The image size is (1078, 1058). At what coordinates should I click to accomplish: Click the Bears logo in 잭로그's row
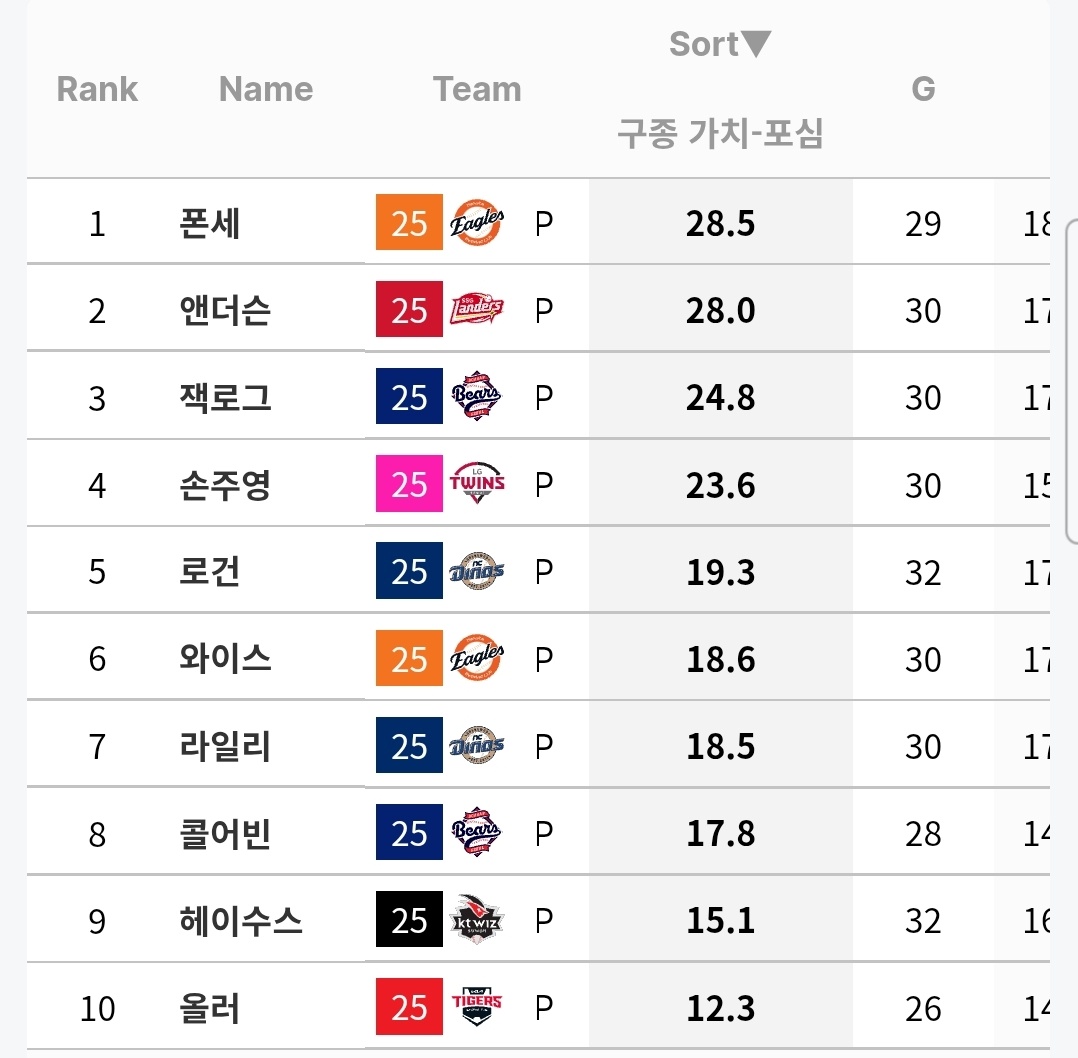[477, 398]
